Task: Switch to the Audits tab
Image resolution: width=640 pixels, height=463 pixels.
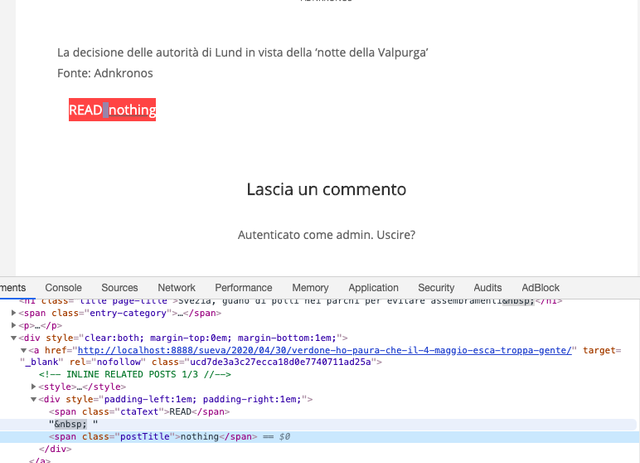Action: 488,288
